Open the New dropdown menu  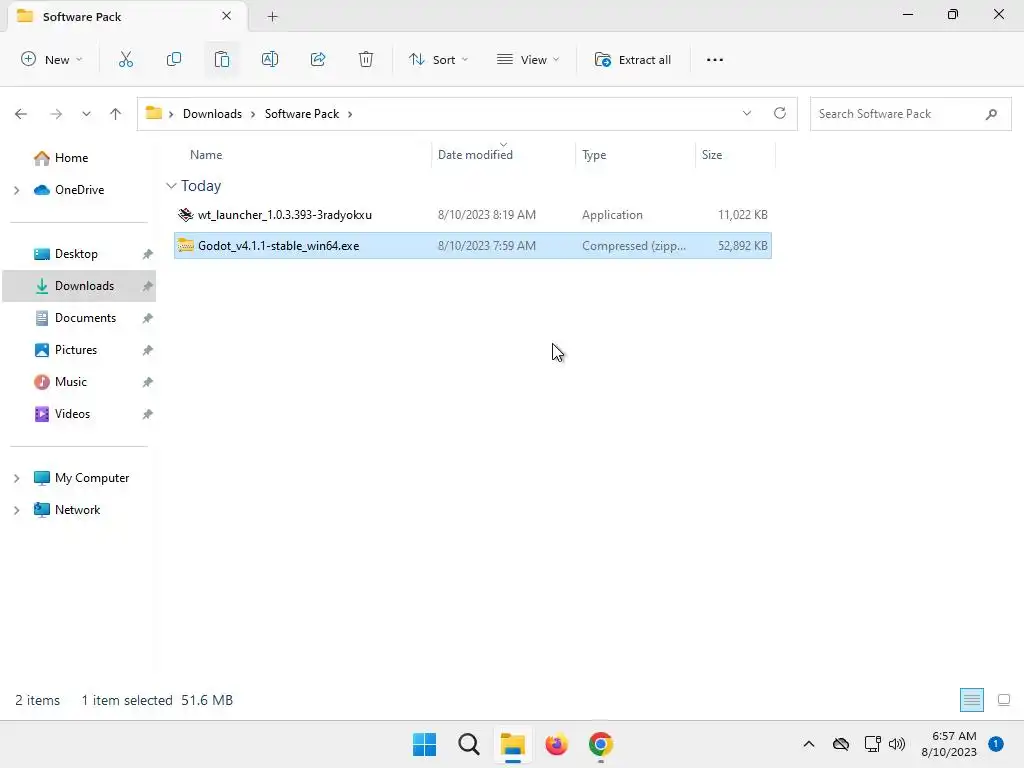[x=52, y=59]
